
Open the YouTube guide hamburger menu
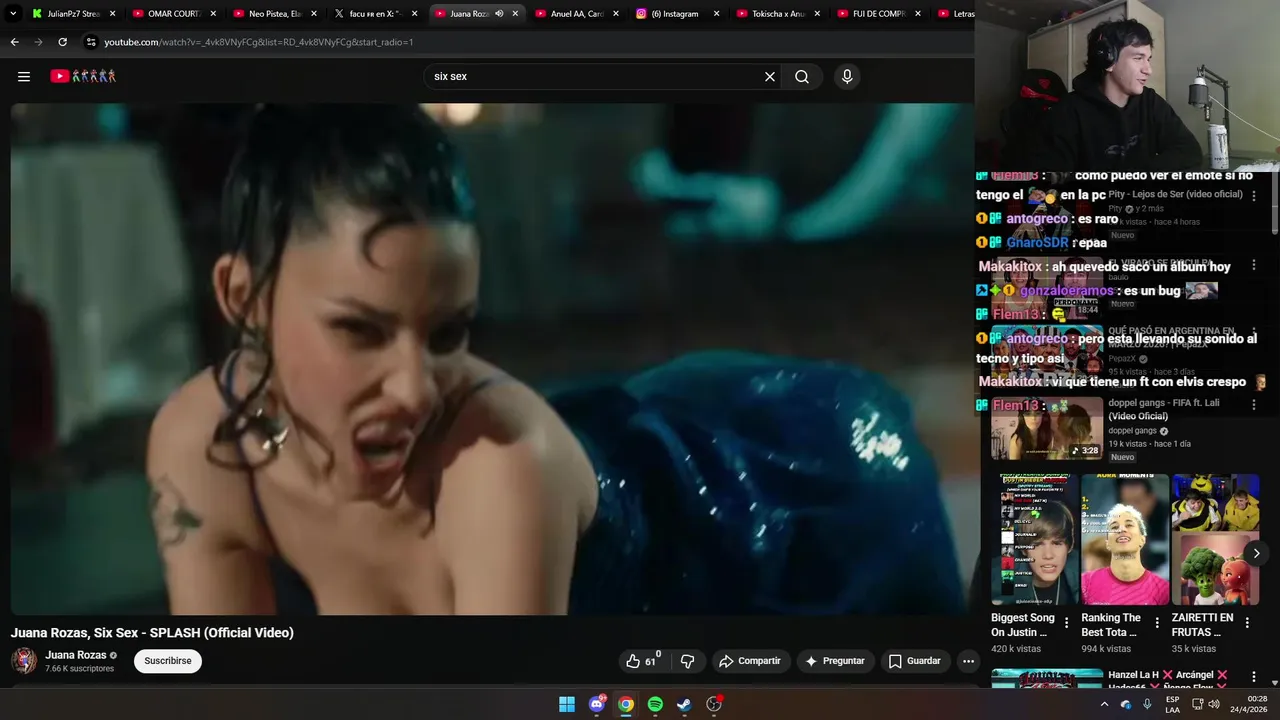[24, 76]
